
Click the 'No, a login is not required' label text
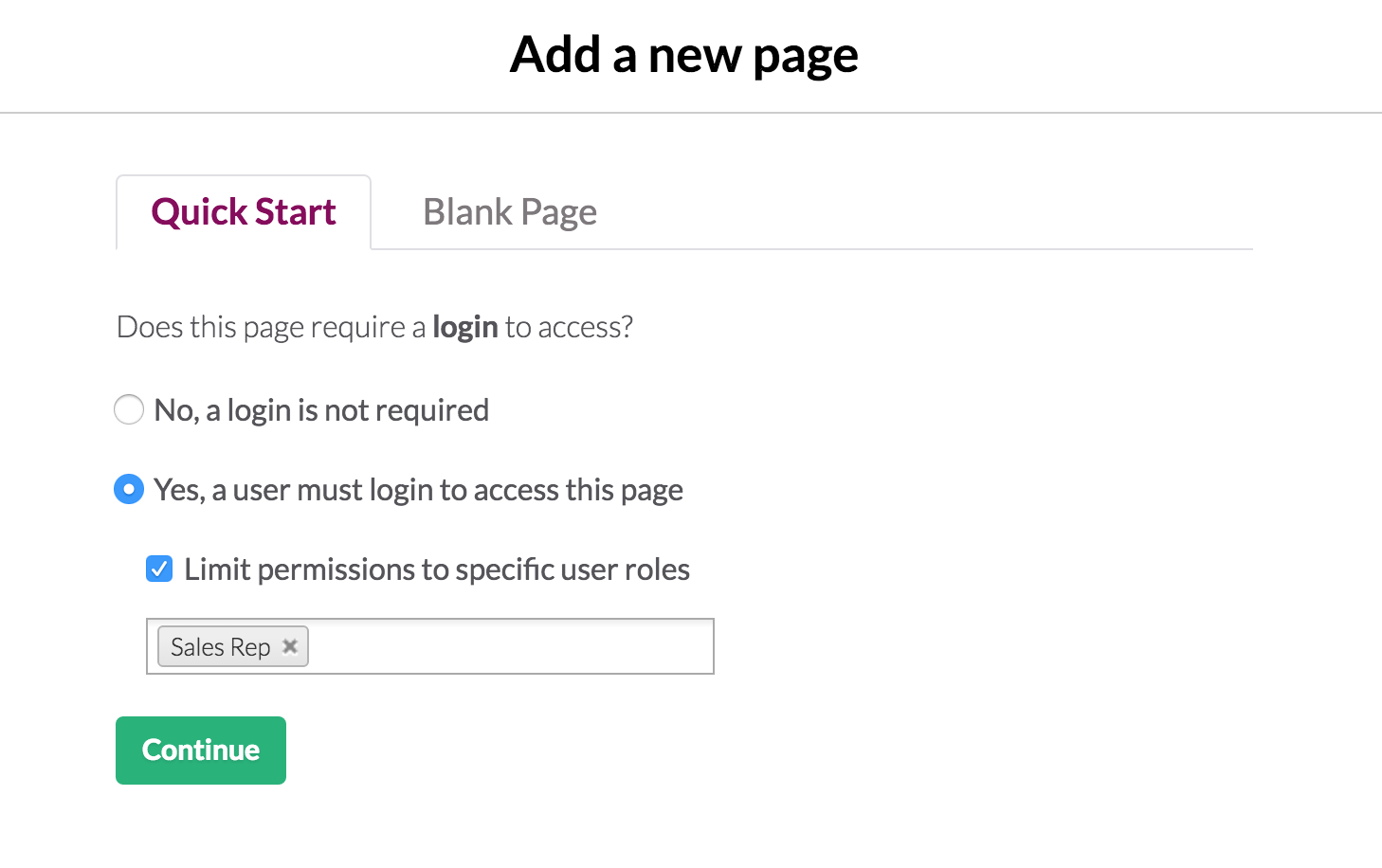(321, 410)
